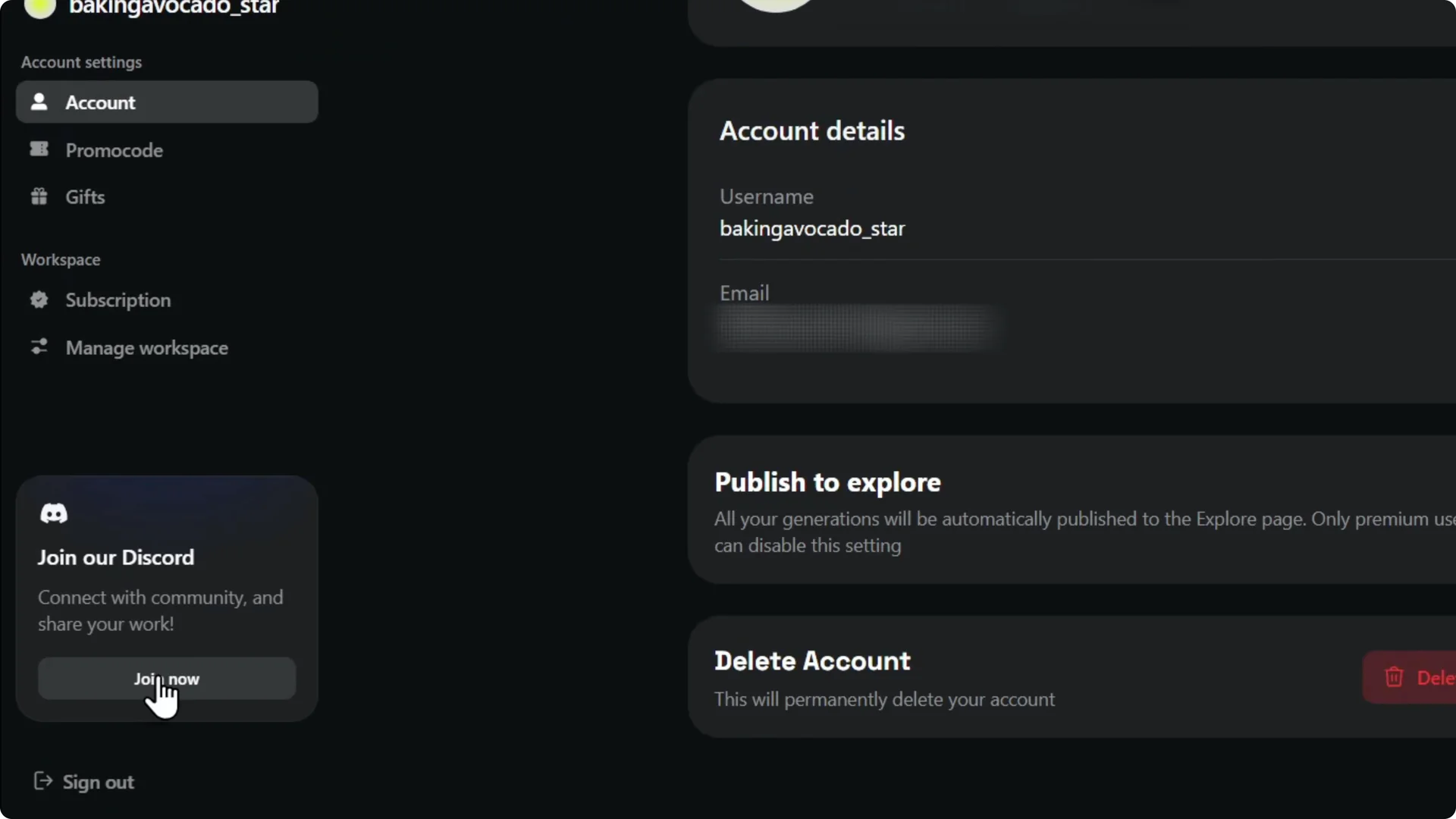
Task: Click the sign out arrow icon
Action: tap(42, 781)
